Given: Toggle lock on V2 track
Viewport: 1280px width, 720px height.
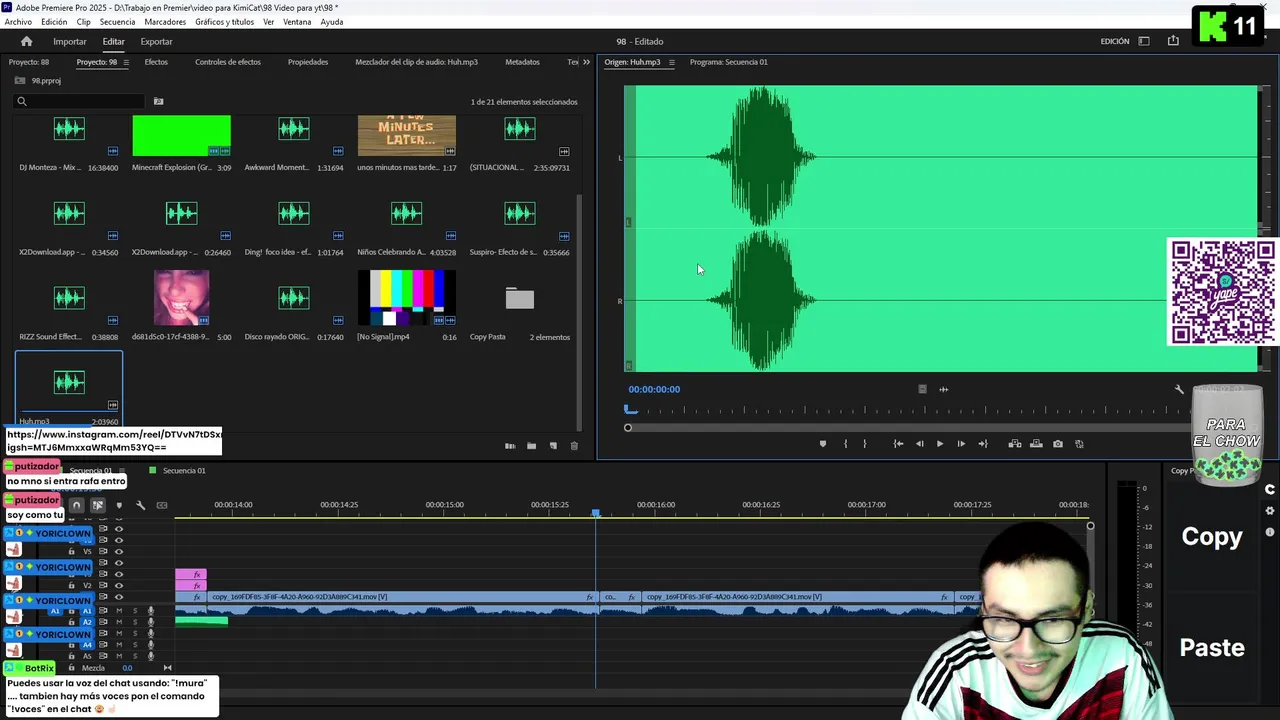Looking at the screenshot, I should click(x=71, y=585).
